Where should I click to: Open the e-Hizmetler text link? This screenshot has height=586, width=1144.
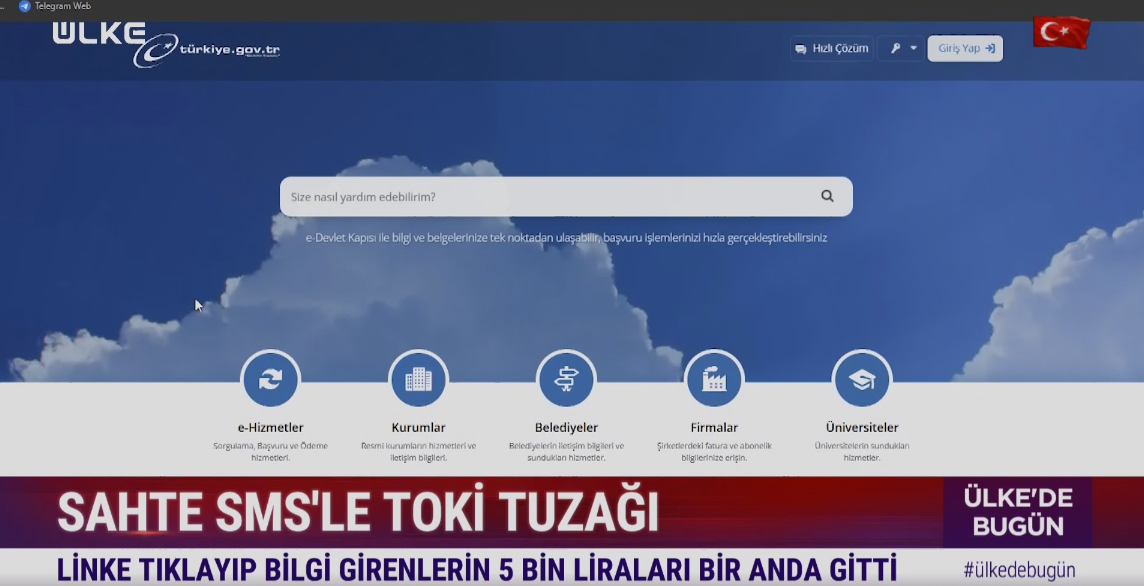coord(270,428)
